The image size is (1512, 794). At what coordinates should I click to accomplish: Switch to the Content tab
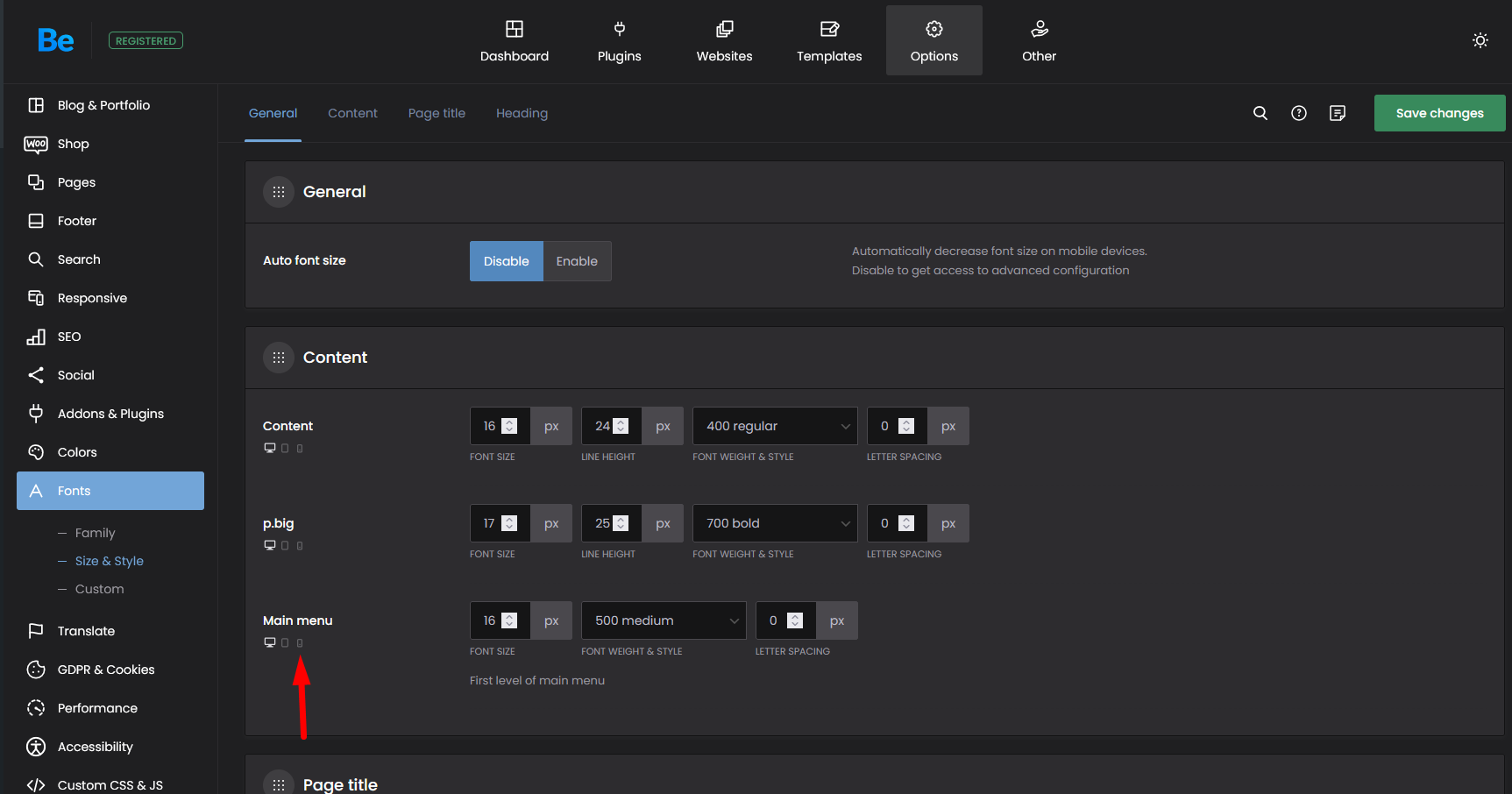point(352,113)
